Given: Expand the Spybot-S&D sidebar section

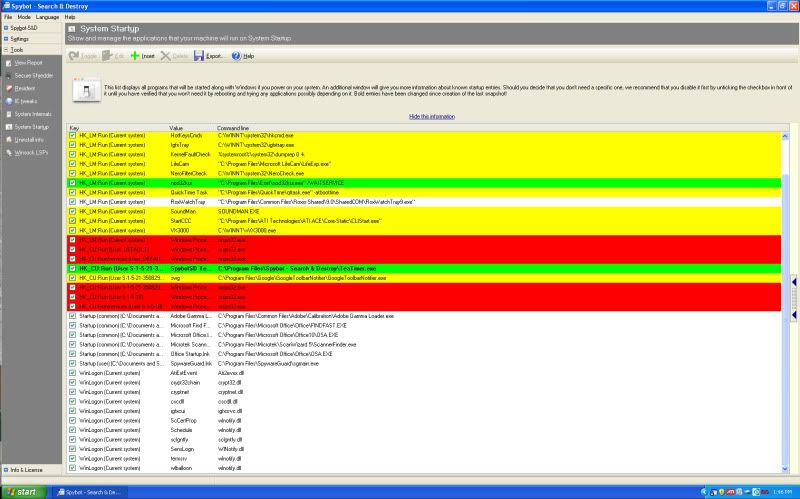Looking at the screenshot, I should pos(6,28).
